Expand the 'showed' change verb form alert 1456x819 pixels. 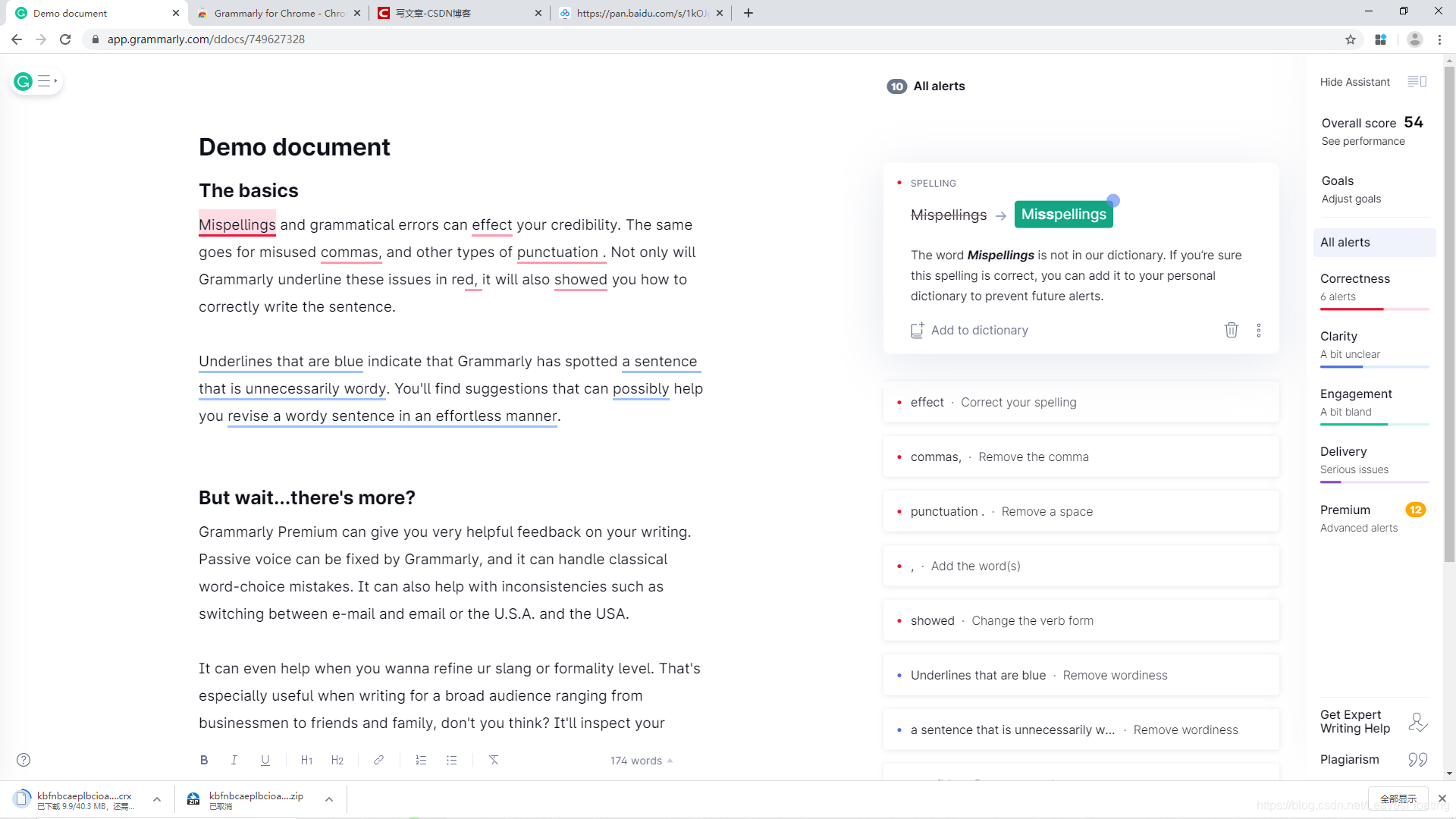(x=1081, y=620)
